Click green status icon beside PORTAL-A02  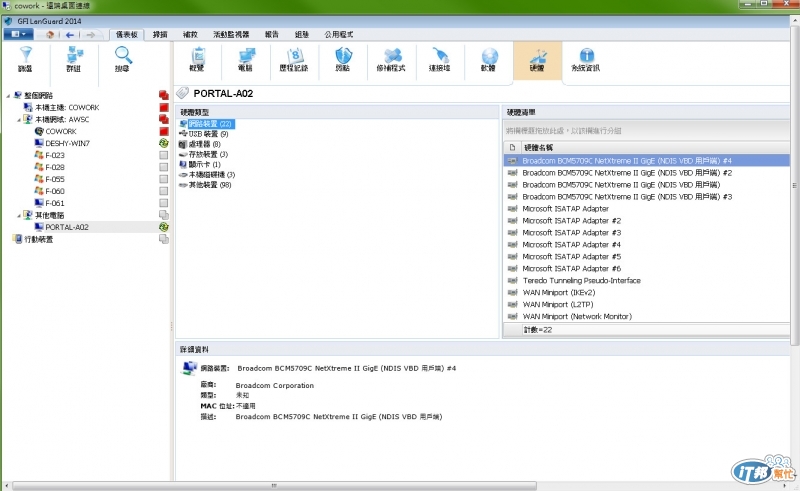tap(163, 227)
